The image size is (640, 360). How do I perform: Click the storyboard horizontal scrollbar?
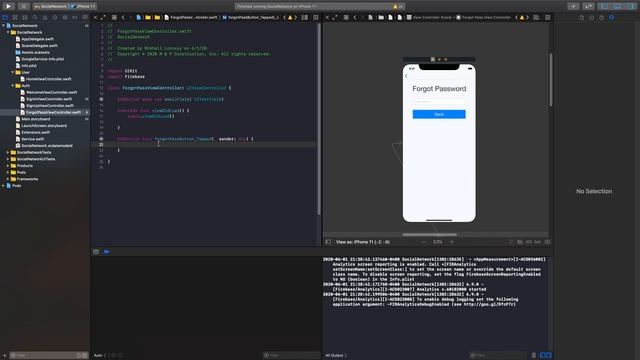click(x=429, y=235)
